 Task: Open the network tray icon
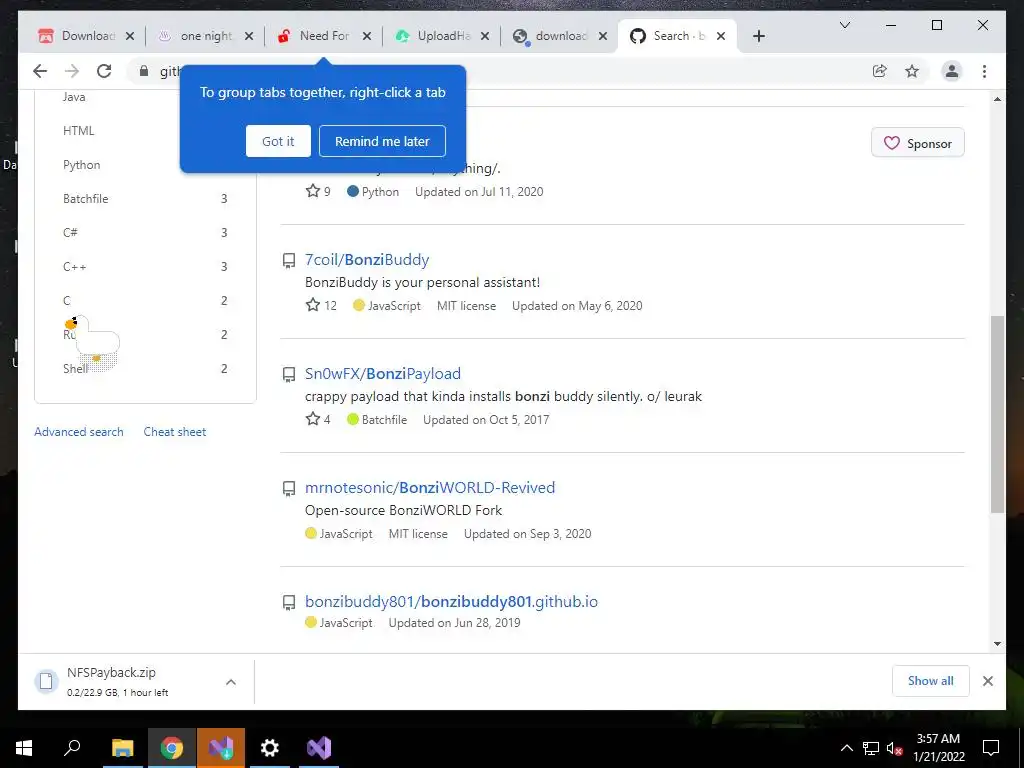tap(871, 748)
